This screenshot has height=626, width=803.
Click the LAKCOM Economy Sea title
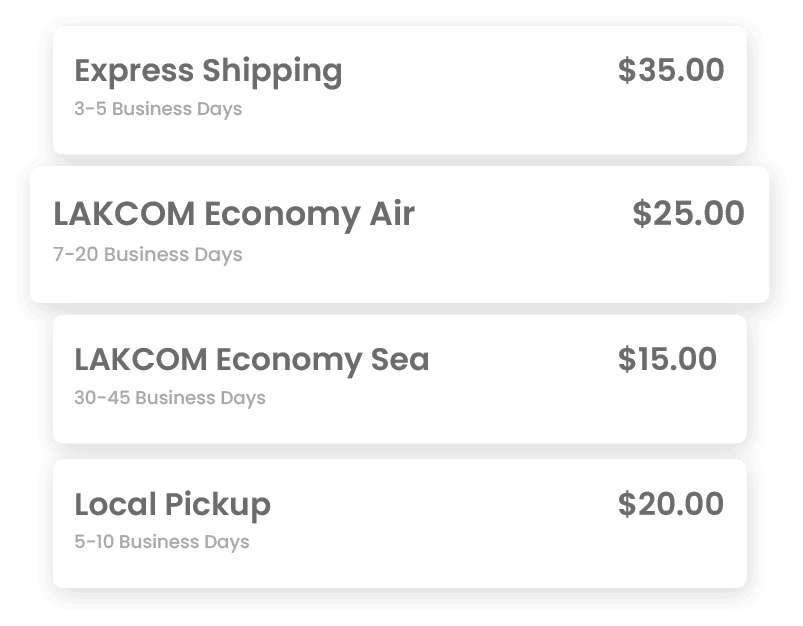click(x=252, y=360)
